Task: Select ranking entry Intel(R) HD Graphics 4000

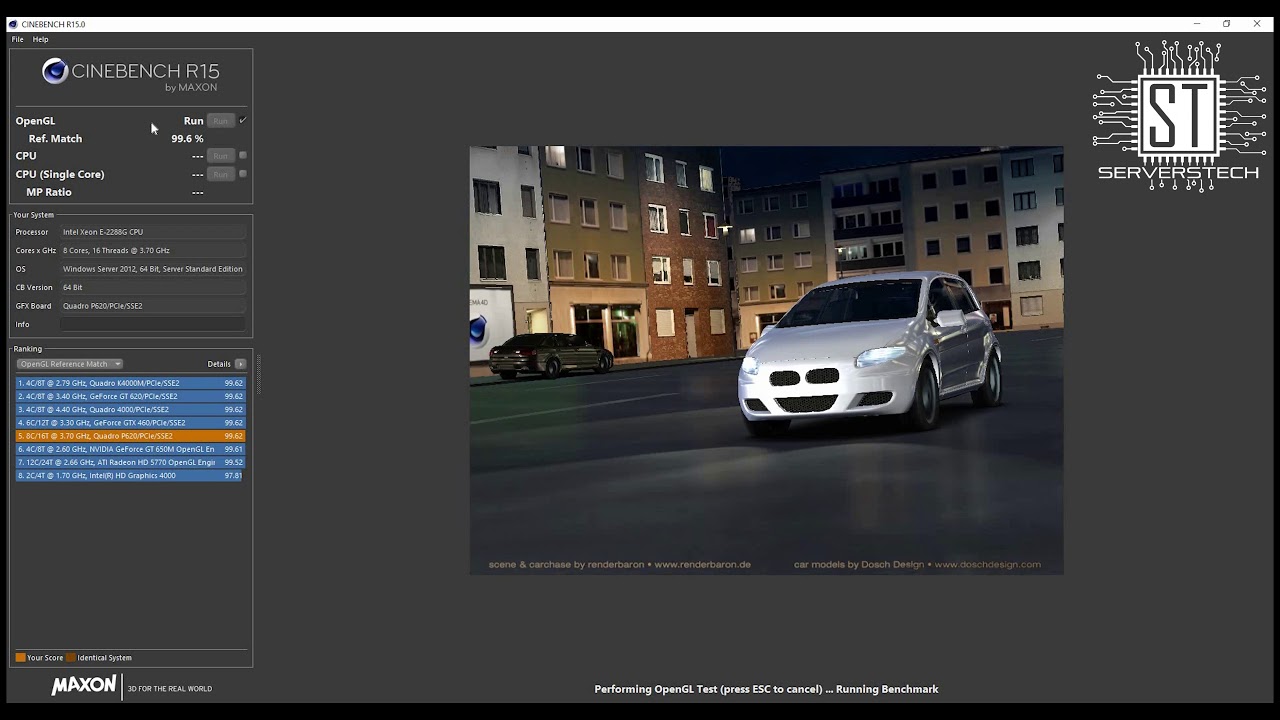Action: 130,475
